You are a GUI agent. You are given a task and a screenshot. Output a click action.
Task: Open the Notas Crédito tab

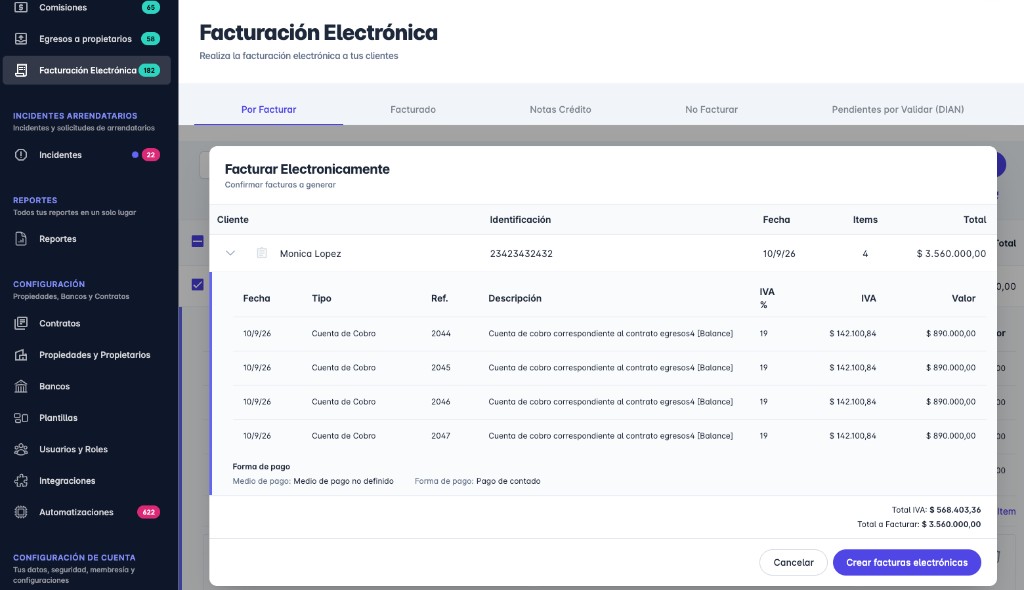click(560, 109)
